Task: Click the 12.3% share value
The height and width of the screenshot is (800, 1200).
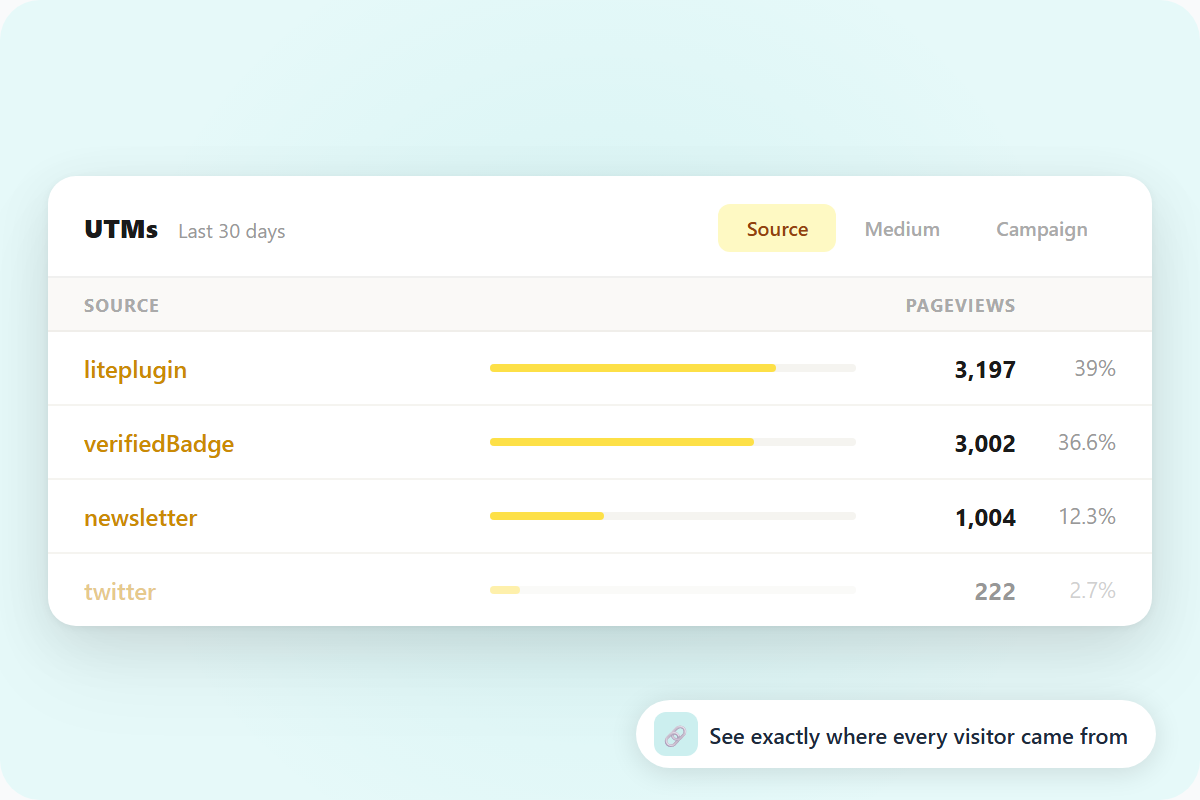Action: [1087, 516]
